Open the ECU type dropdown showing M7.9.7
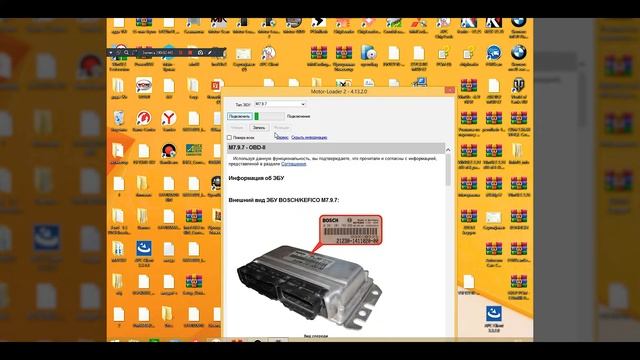 (280, 104)
